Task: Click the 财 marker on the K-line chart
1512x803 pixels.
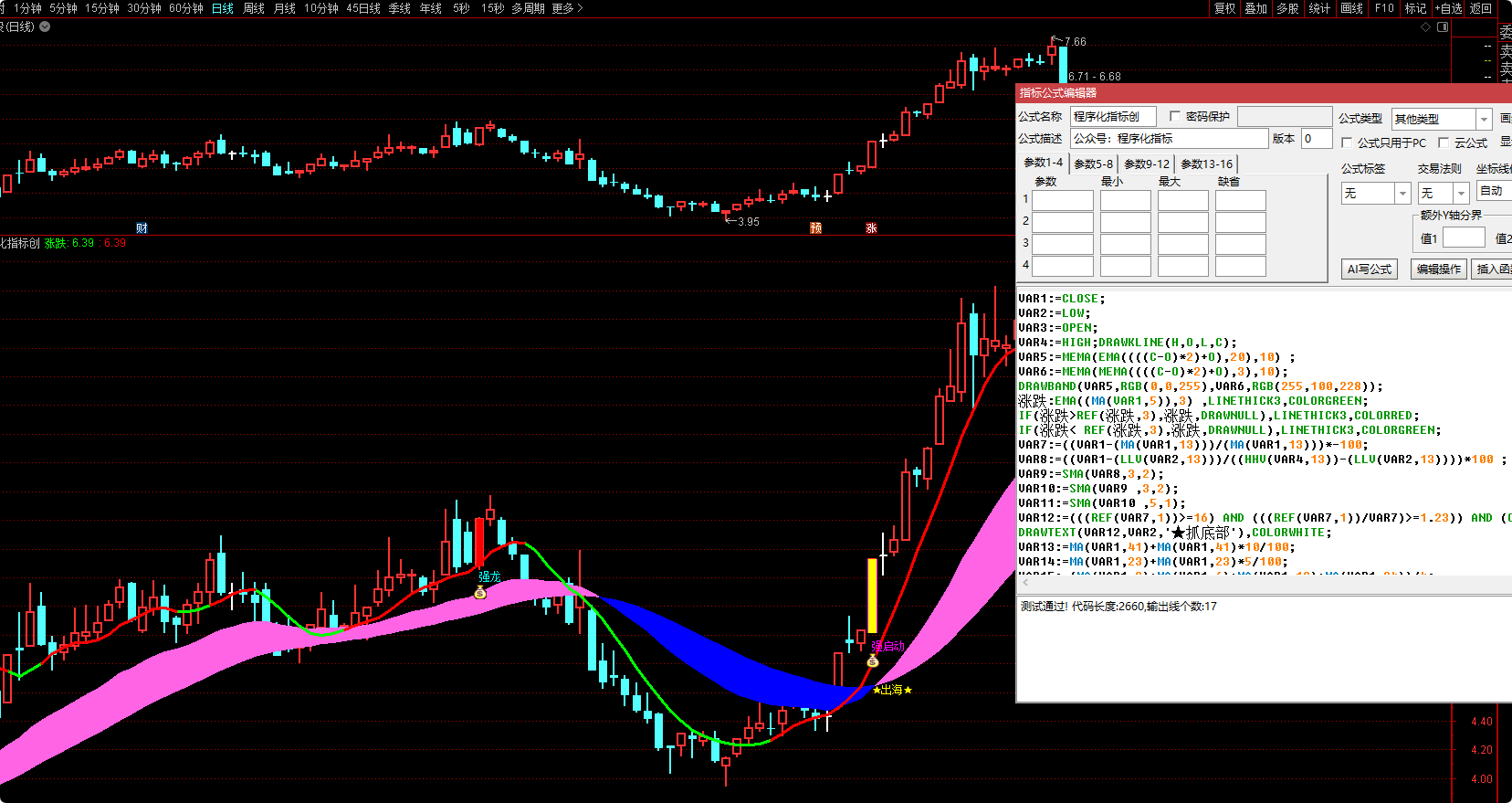Action: (x=142, y=227)
